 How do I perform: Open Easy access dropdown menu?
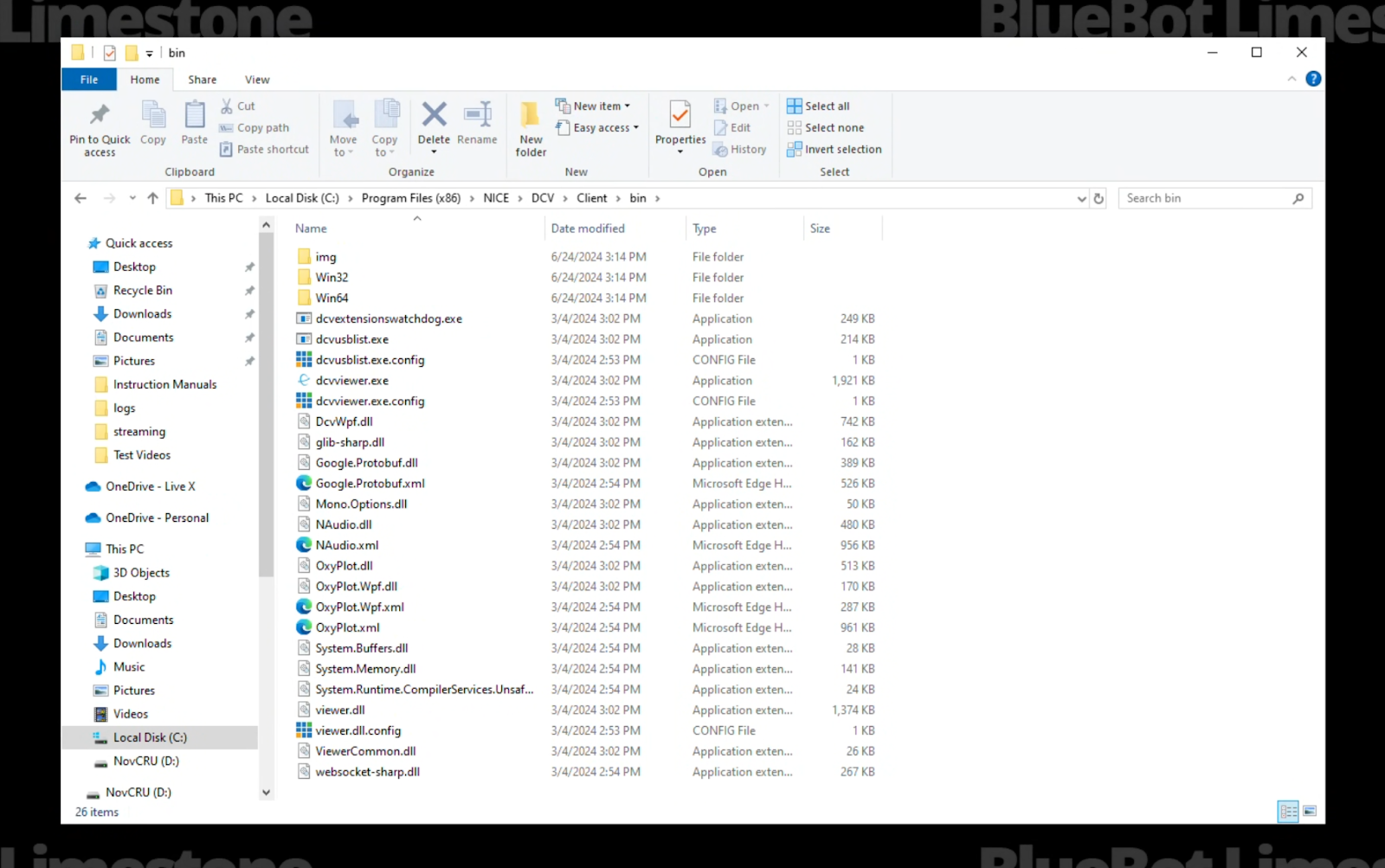(597, 127)
